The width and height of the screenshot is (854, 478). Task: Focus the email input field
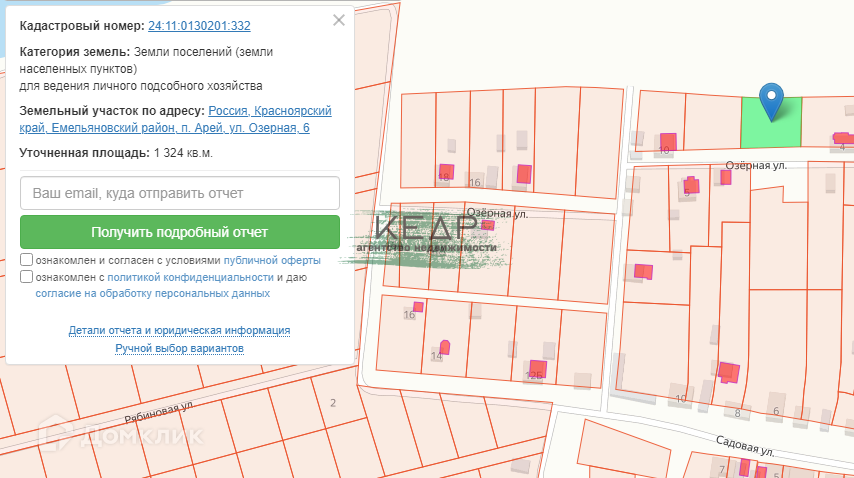tap(180, 193)
